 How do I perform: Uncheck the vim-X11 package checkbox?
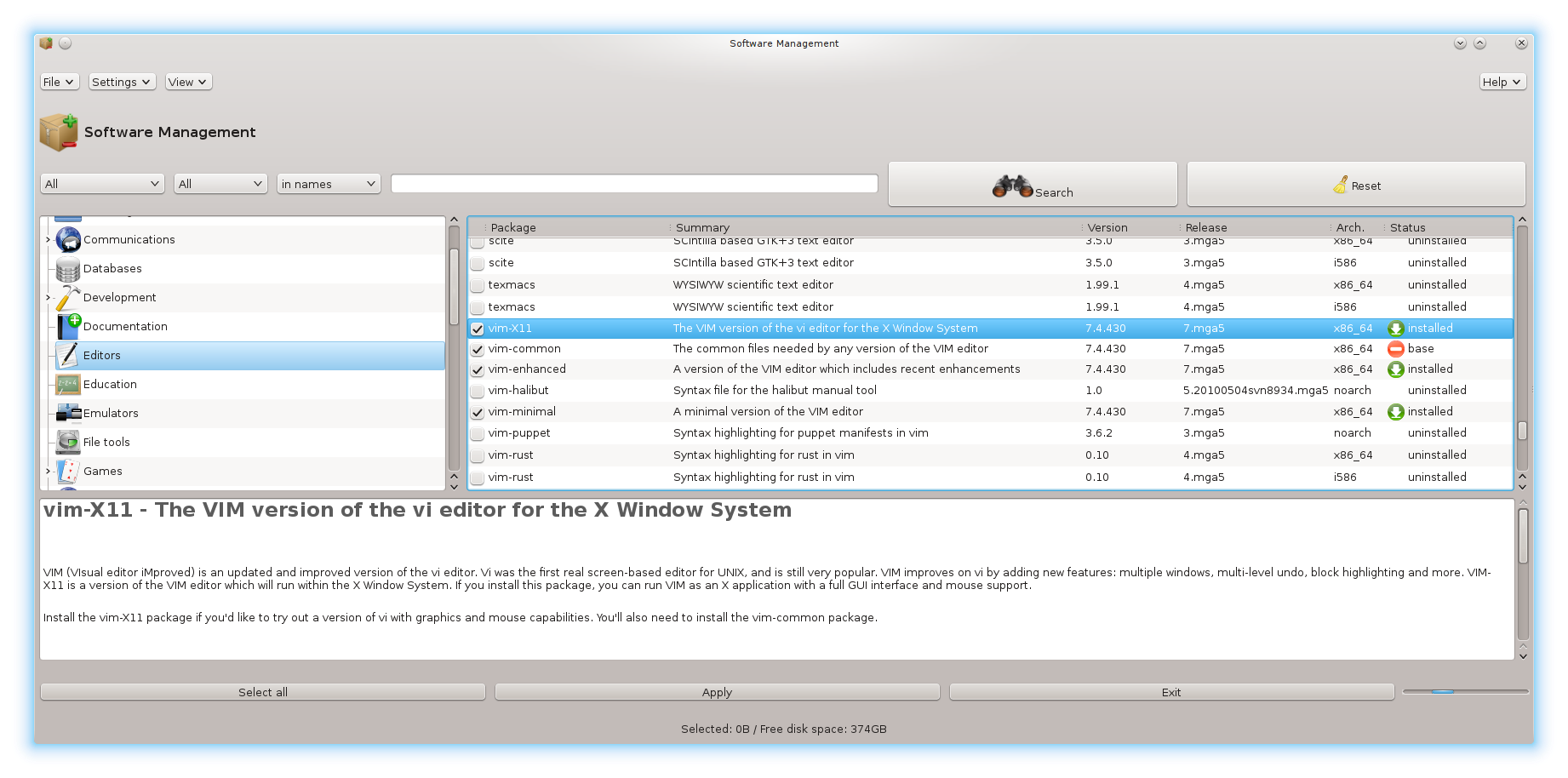[478, 329]
